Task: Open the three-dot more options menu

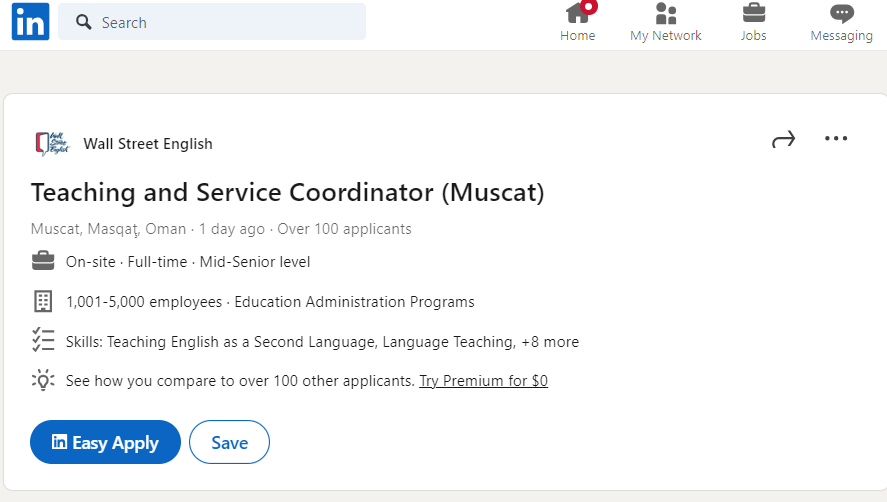Action: coord(836,138)
